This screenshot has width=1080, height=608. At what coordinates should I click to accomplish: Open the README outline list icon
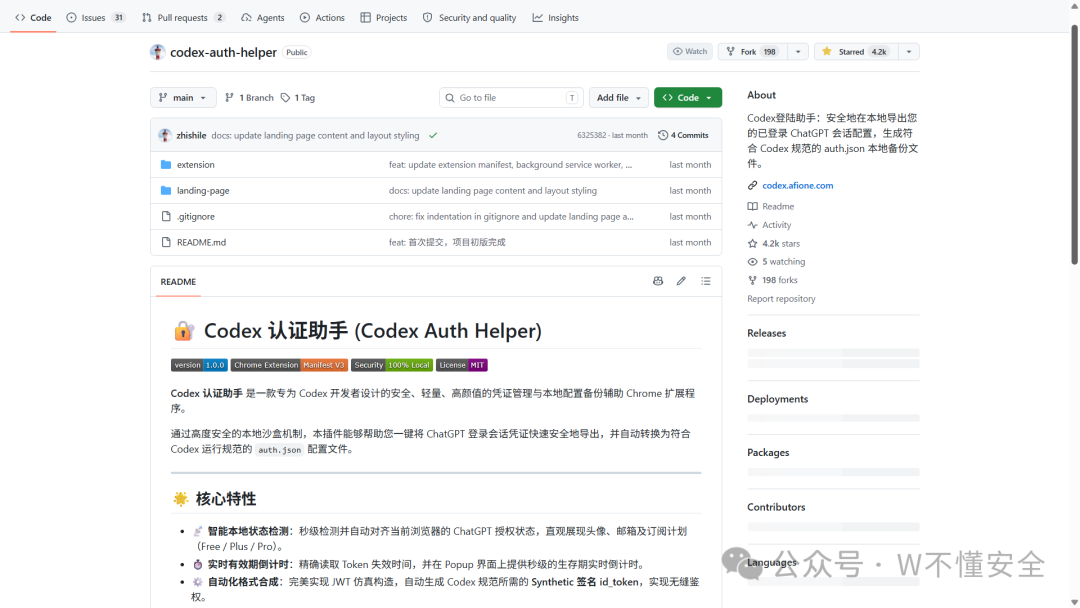pyautogui.click(x=706, y=281)
